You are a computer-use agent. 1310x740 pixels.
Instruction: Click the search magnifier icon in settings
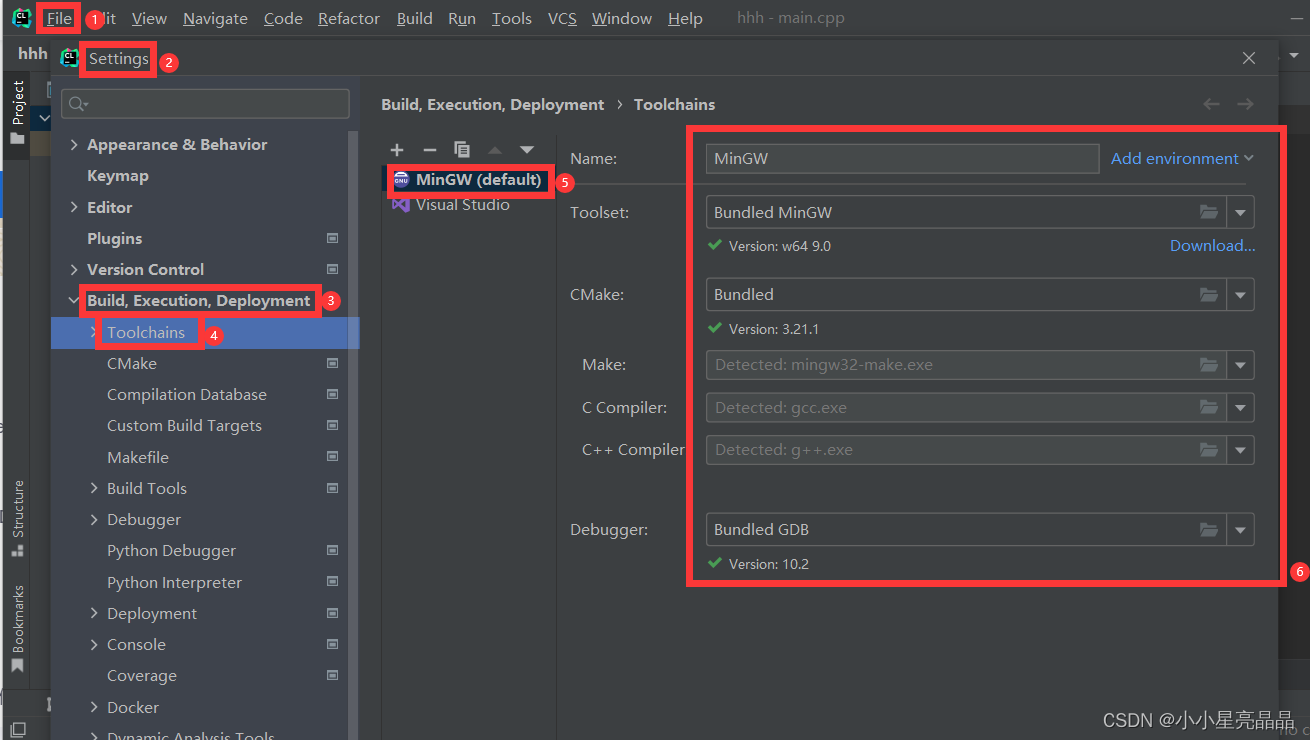(78, 104)
